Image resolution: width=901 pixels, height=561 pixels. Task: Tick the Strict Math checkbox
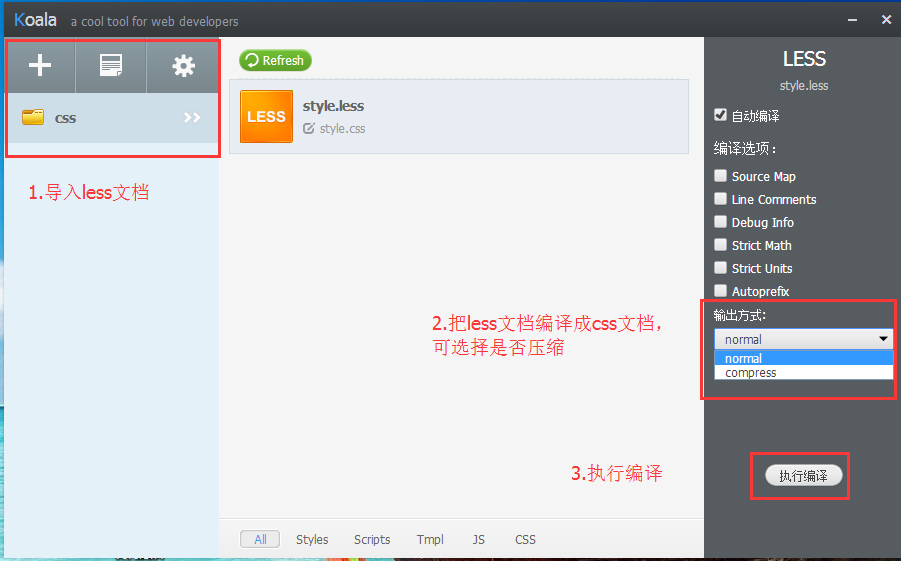point(720,244)
